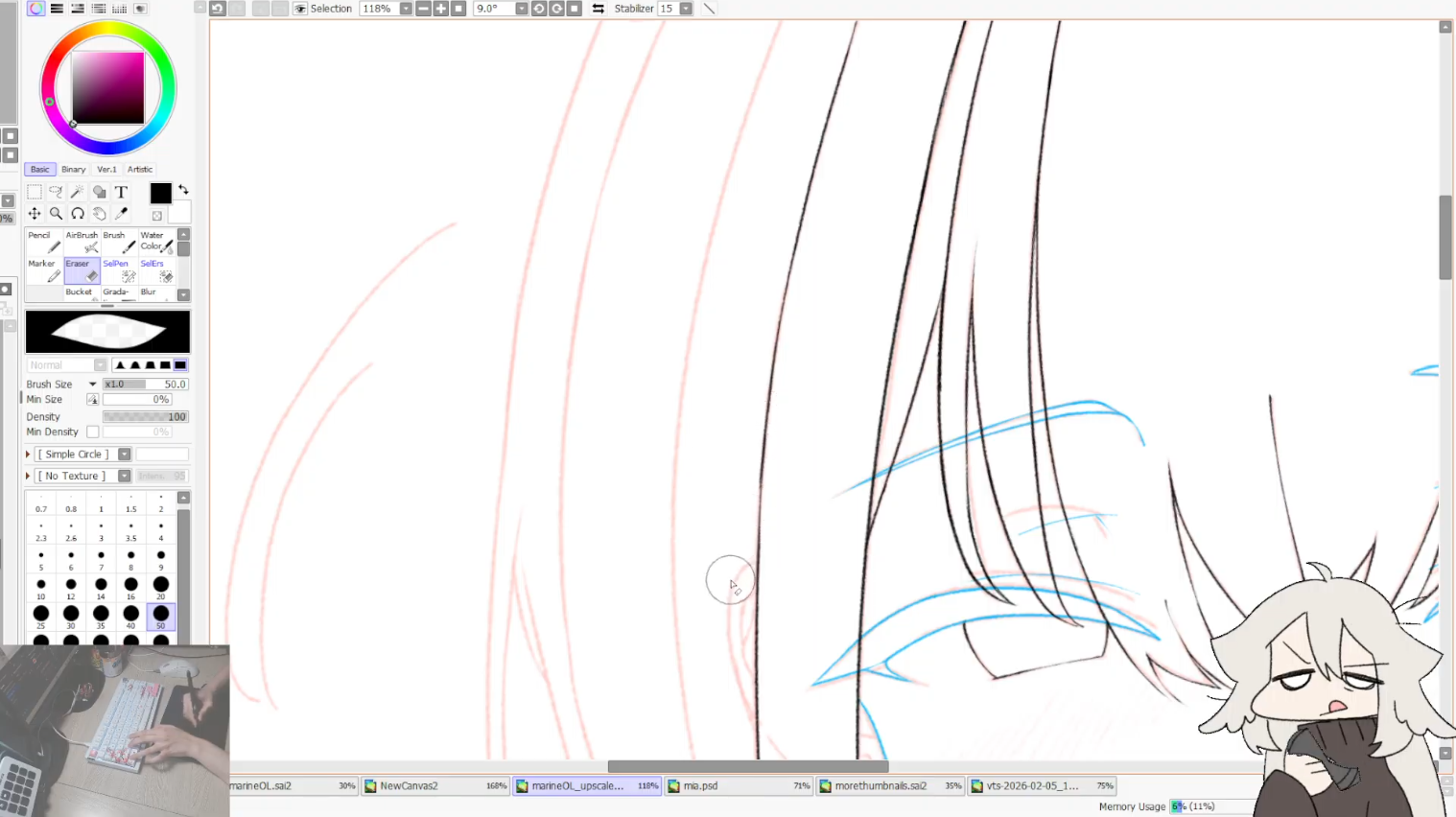Select the Rotate view tool
This screenshot has width=1456, height=817.
78,214
